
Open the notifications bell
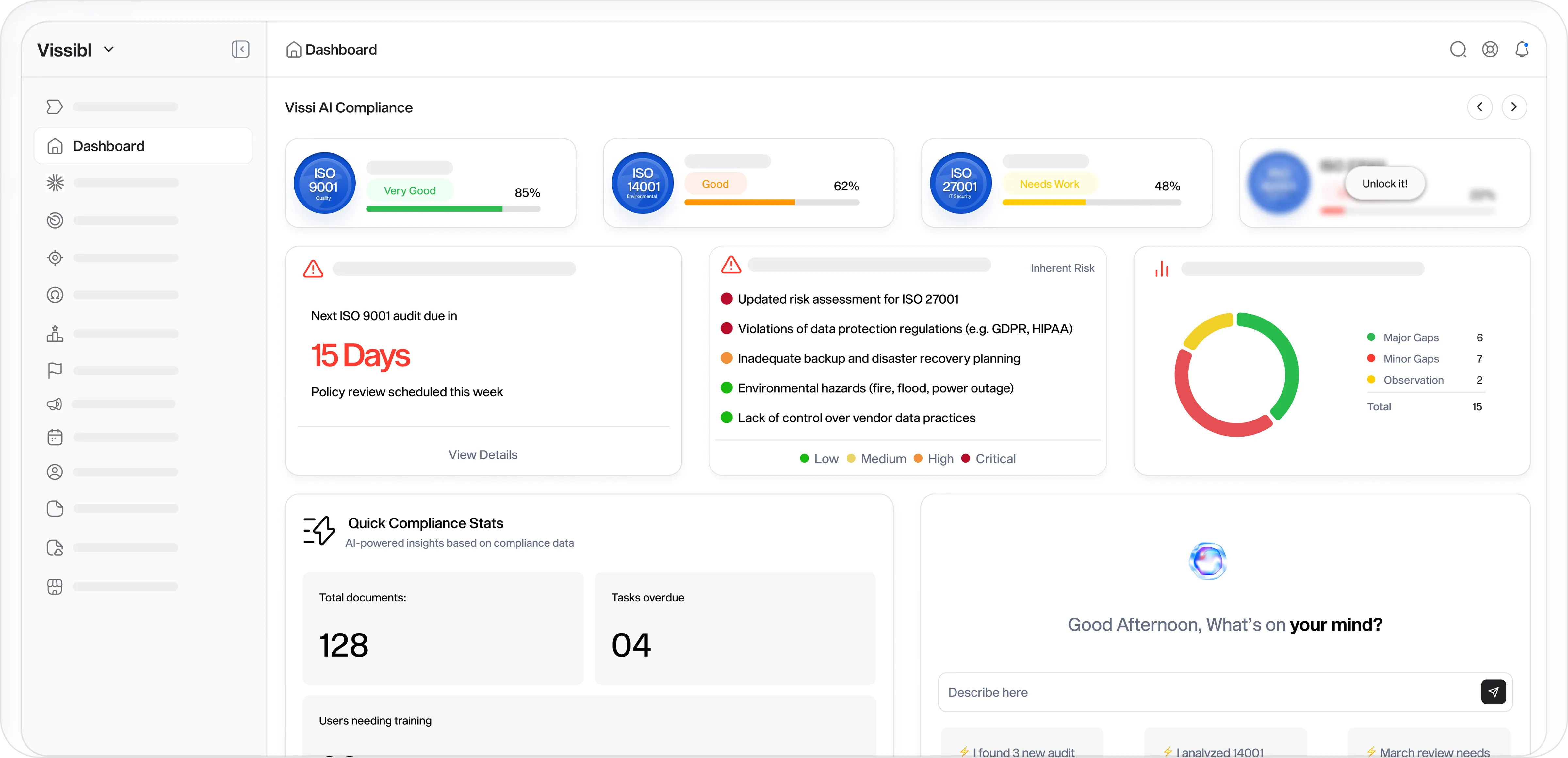pos(1522,49)
